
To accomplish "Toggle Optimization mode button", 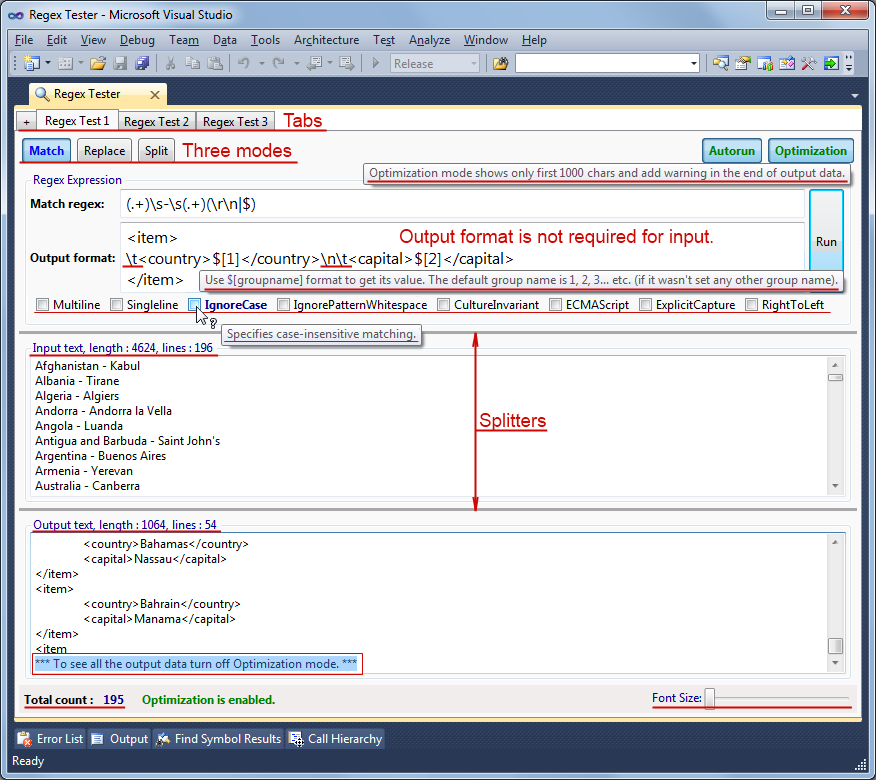I will pyautogui.click(x=810, y=151).
